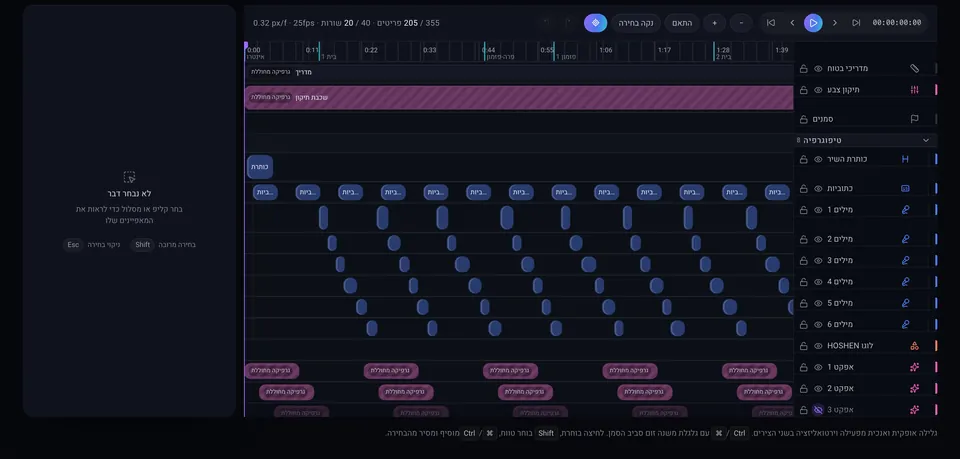Jump to the timeline start

coord(771,23)
